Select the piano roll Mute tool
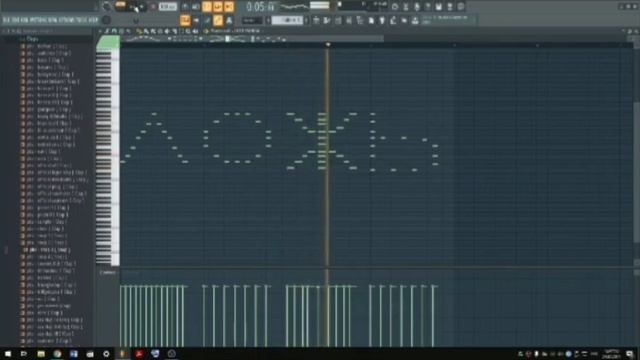 [x=167, y=31]
